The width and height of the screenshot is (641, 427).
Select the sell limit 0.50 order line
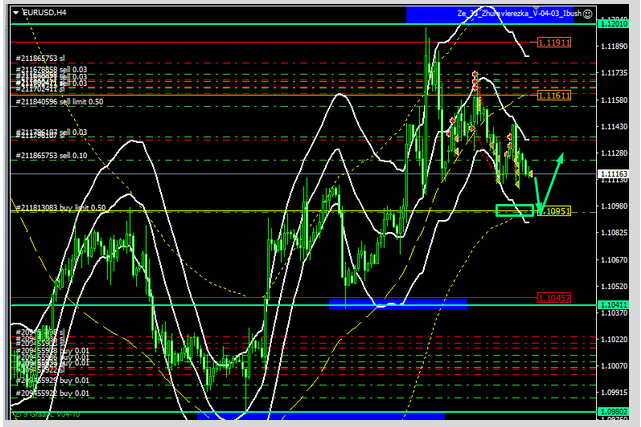(x=60, y=102)
